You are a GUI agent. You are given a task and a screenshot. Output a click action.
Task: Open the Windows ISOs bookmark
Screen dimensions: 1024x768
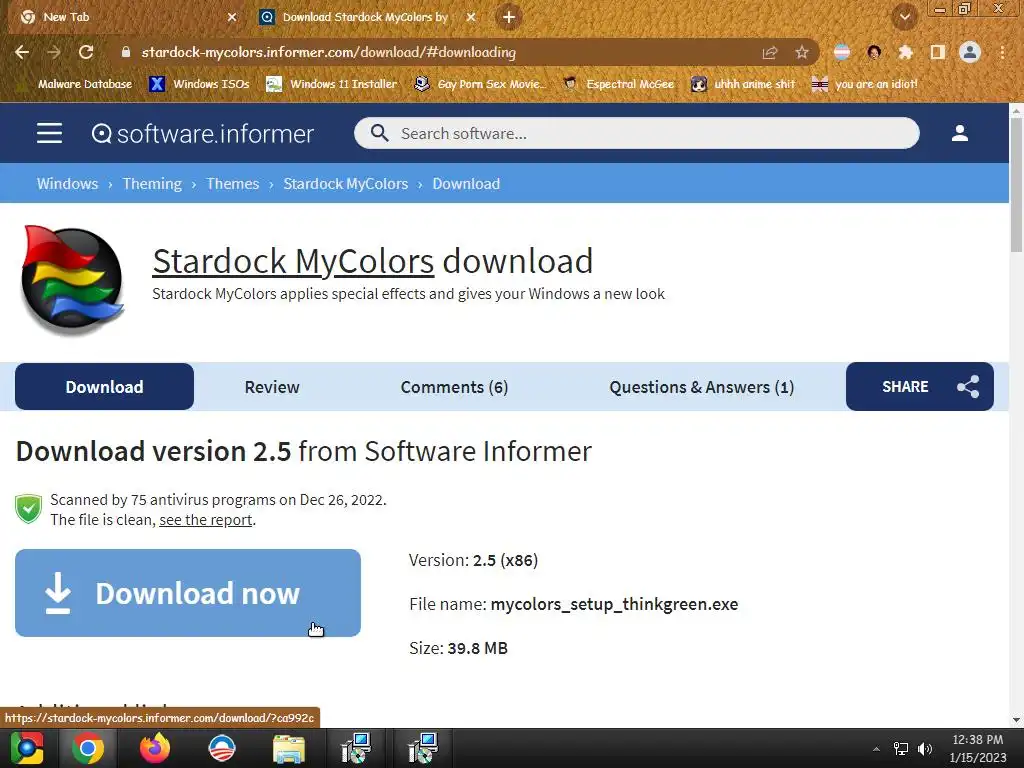coord(199,84)
